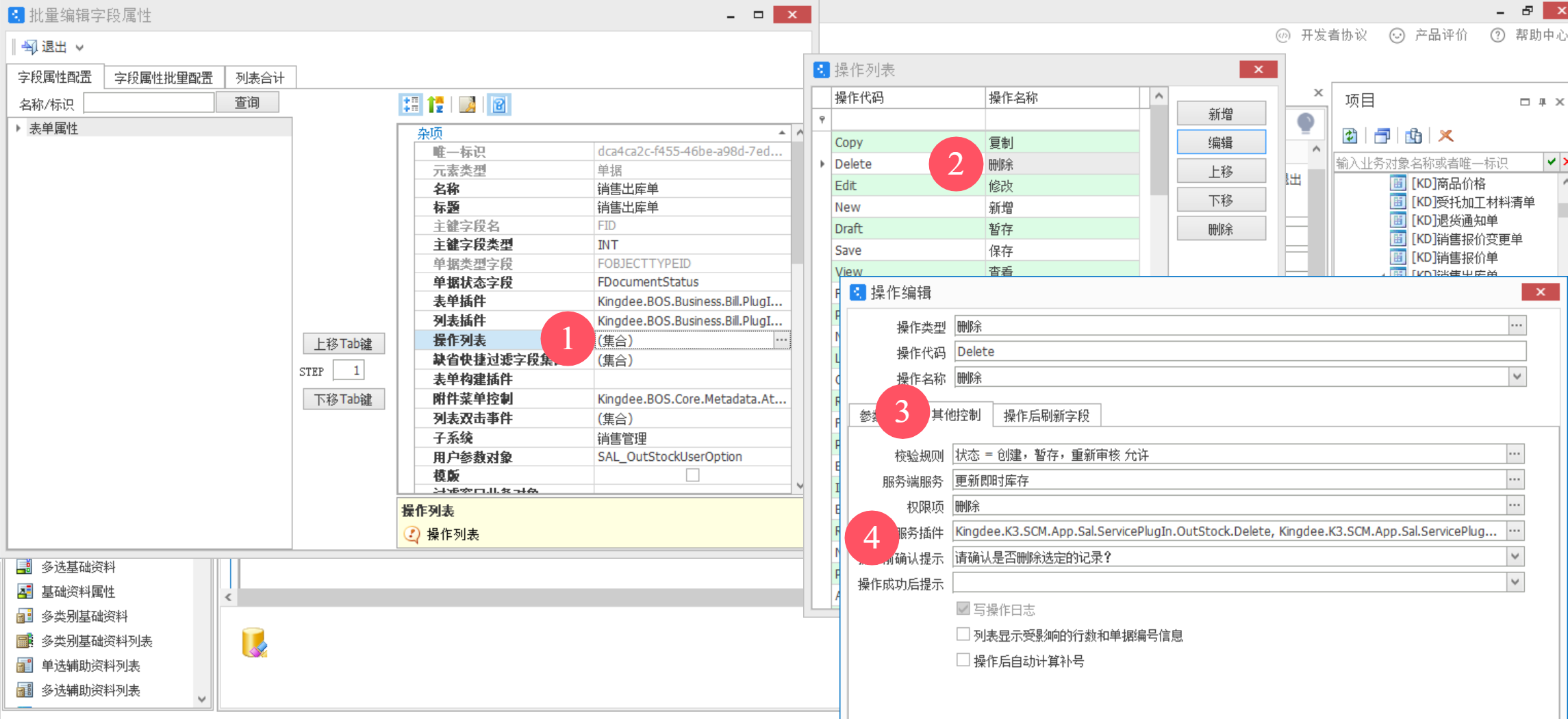Click the green checkmark beside the project search box

coord(1551,162)
